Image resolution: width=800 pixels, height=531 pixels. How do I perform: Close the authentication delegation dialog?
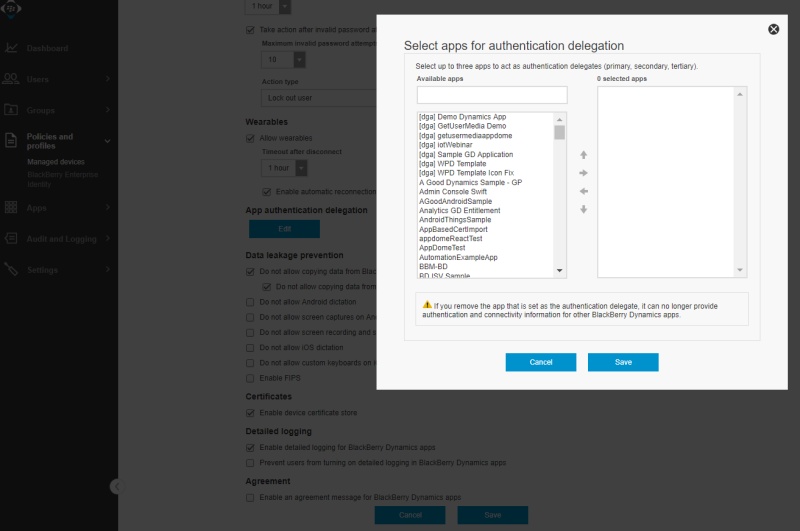773,29
